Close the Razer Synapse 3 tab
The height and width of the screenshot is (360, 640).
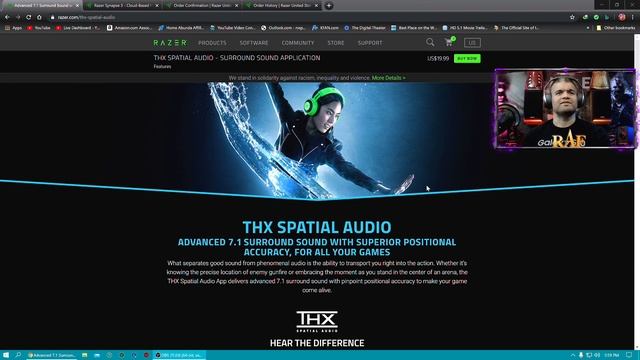point(157,6)
